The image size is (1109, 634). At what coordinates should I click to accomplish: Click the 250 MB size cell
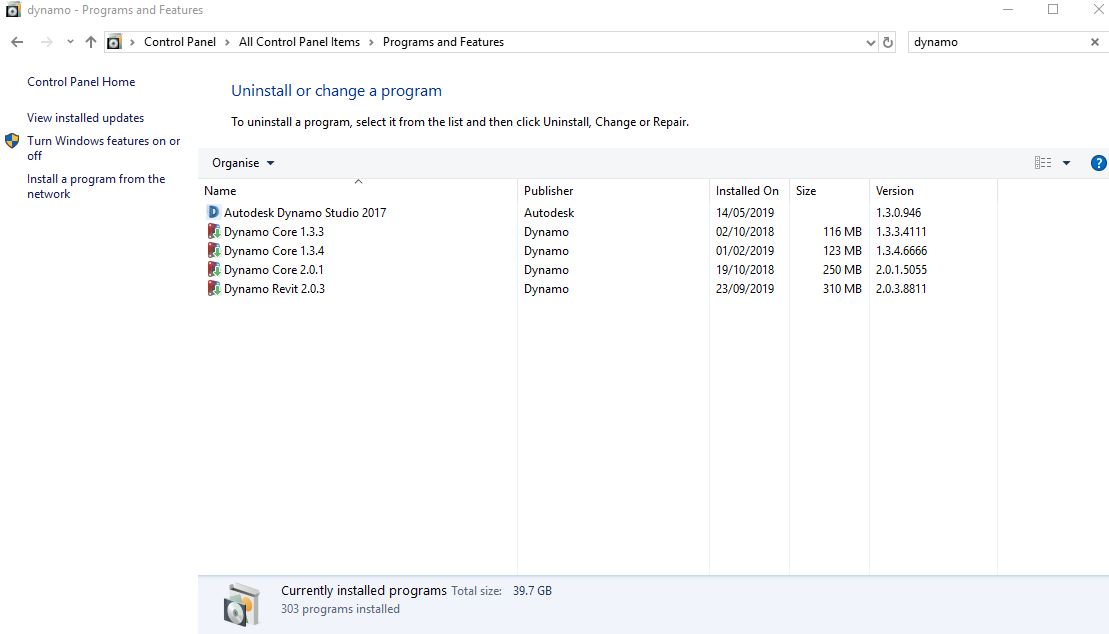click(842, 270)
